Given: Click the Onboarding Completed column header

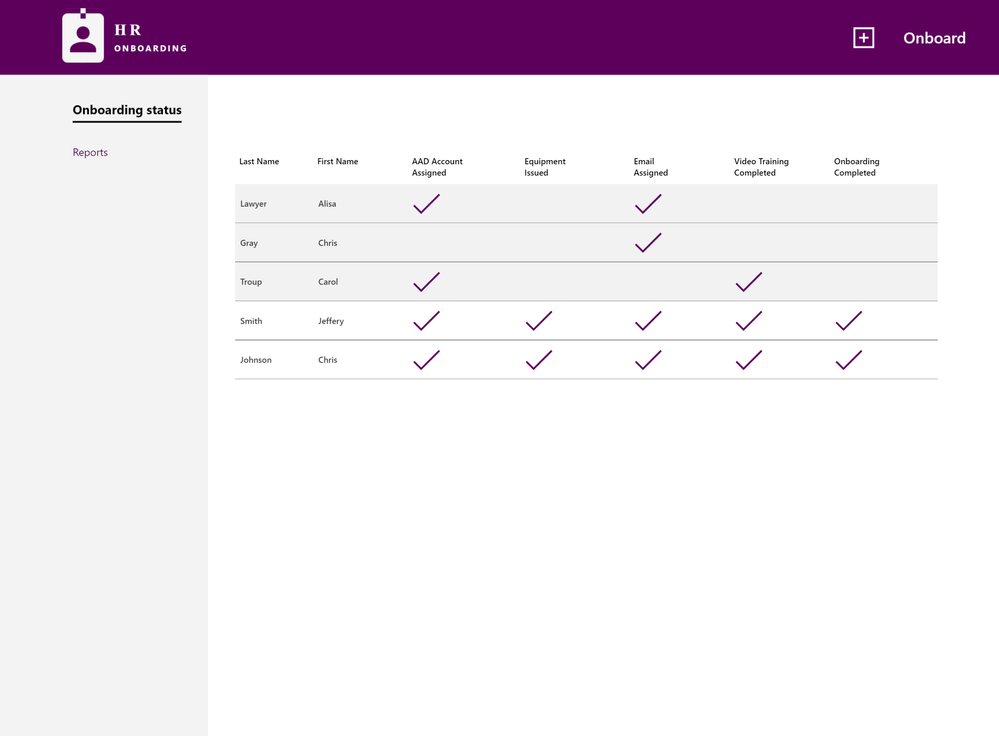Looking at the screenshot, I should (856, 167).
